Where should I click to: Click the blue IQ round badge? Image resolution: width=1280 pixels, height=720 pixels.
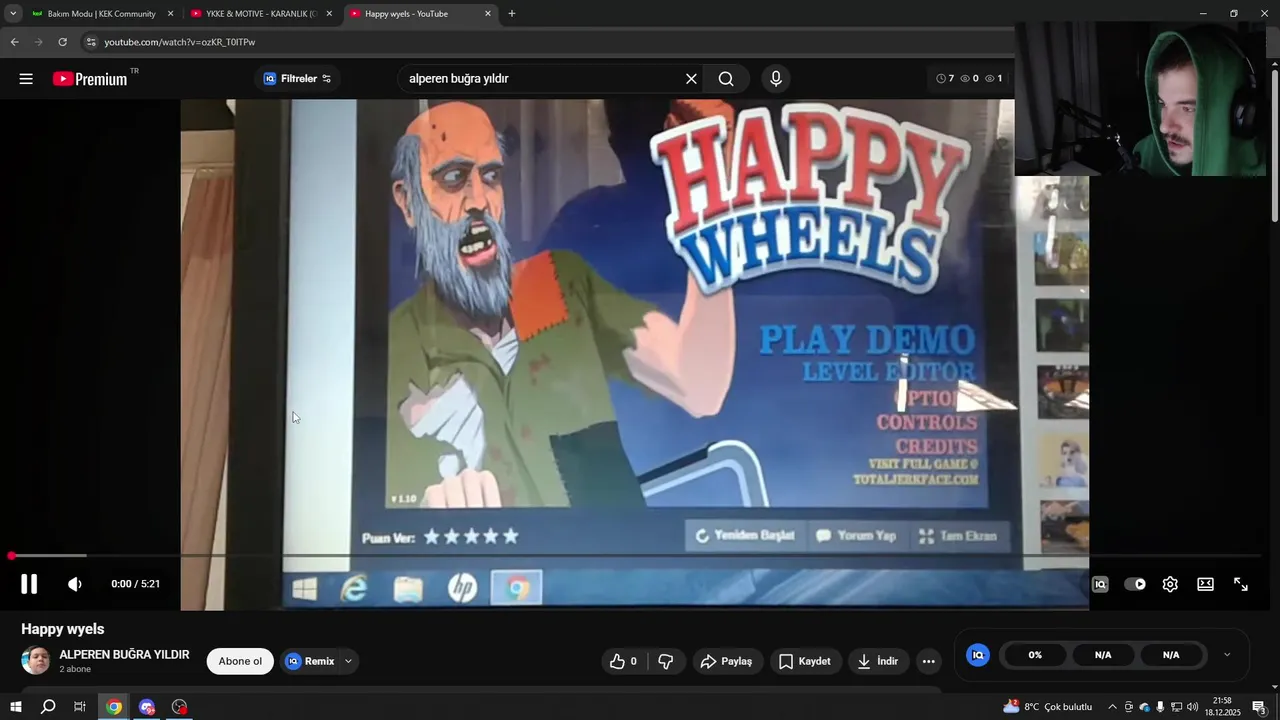(978, 655)
